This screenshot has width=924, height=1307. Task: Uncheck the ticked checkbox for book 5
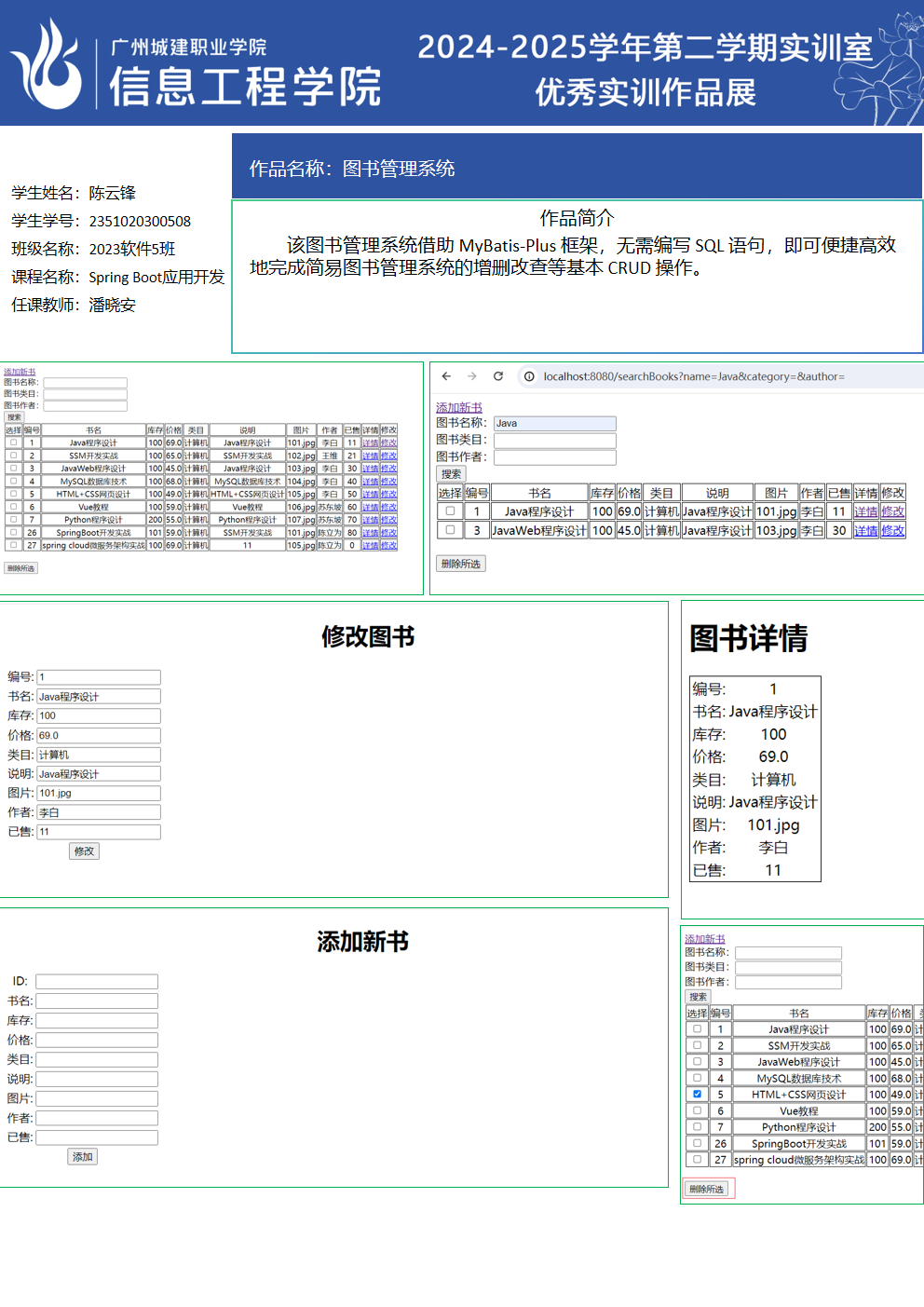(x=697, y=1094)
